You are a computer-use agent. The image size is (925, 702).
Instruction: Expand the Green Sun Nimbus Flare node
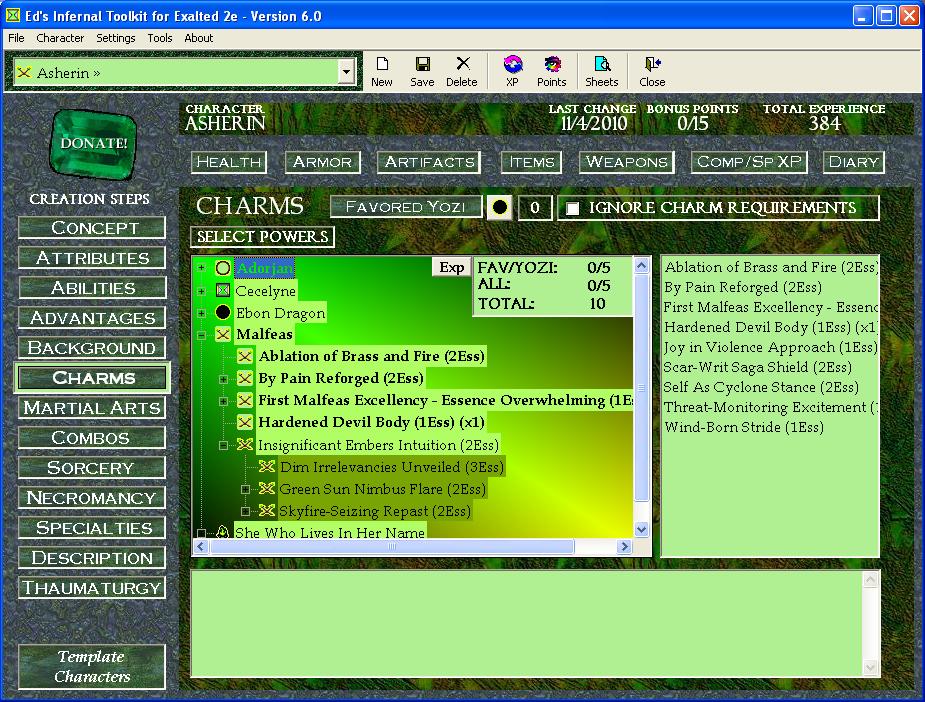[x=245, y=489]
